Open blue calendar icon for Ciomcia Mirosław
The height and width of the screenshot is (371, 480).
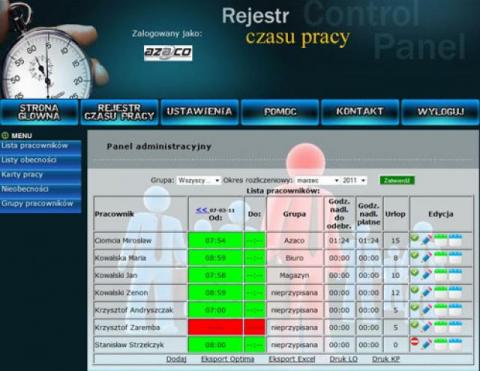(x=455, y=240)
